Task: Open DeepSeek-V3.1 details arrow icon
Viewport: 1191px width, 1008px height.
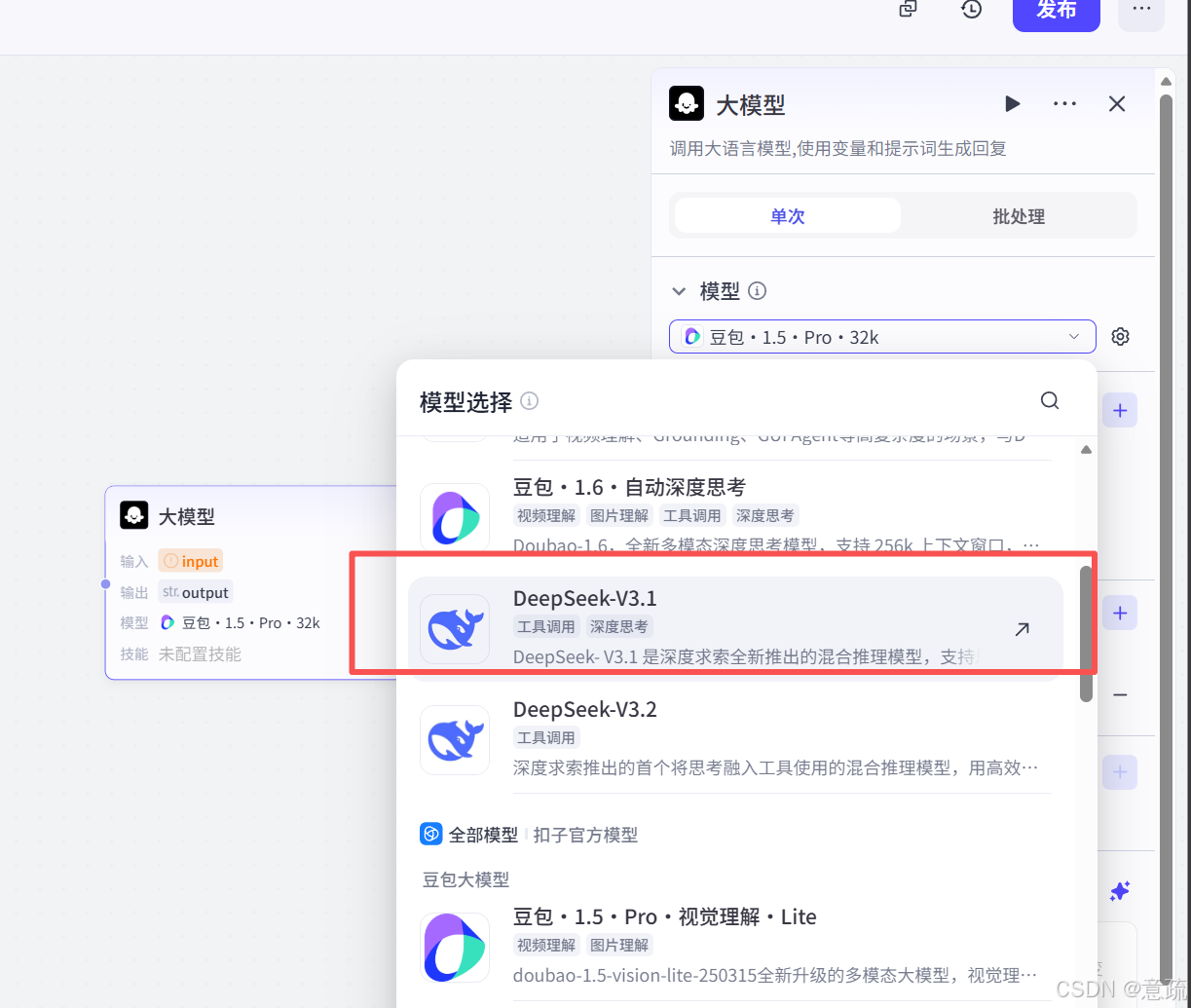Action: click(x=1022, y=629)
